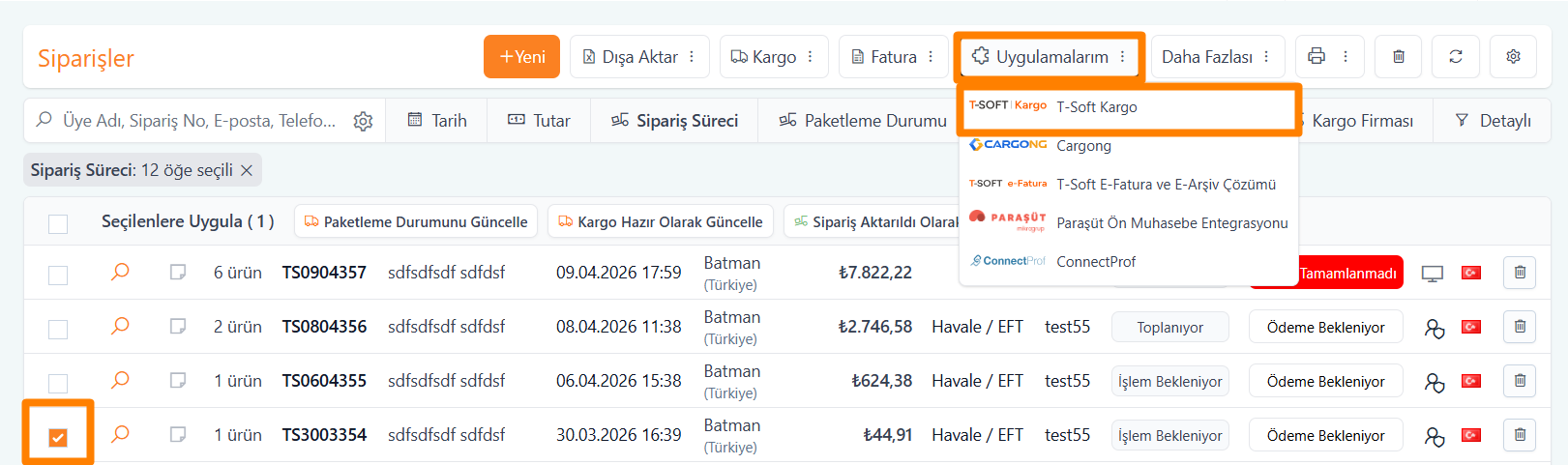
Task: Click member icon for order TS0604355
Action: click(x=1434, y=382)
